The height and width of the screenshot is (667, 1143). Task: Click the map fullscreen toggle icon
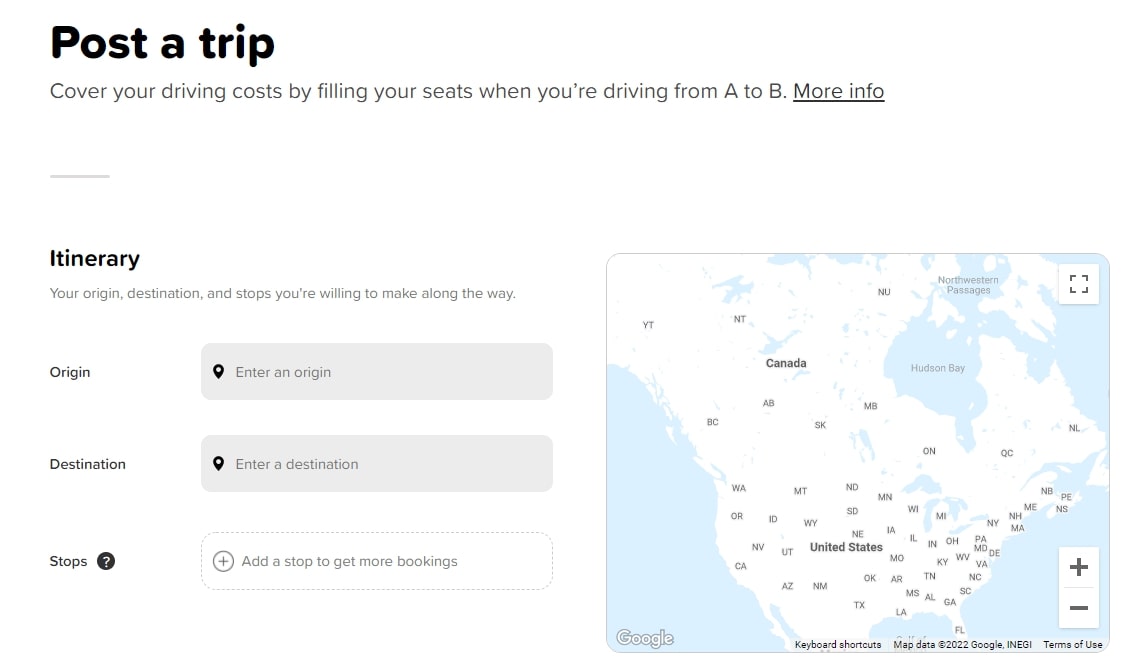point(1078,284)
